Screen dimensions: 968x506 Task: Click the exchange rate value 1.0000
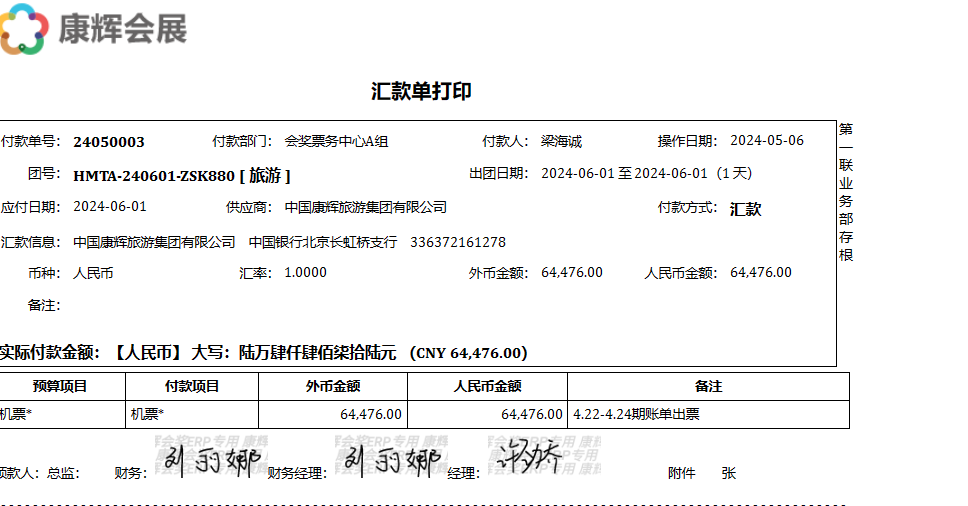(x=306, y=272)
